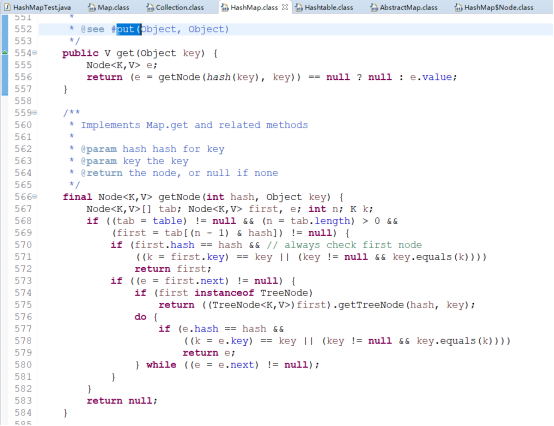Click '@param hash hash for key' comment
The image size is (554, 426).
(152, 149)
